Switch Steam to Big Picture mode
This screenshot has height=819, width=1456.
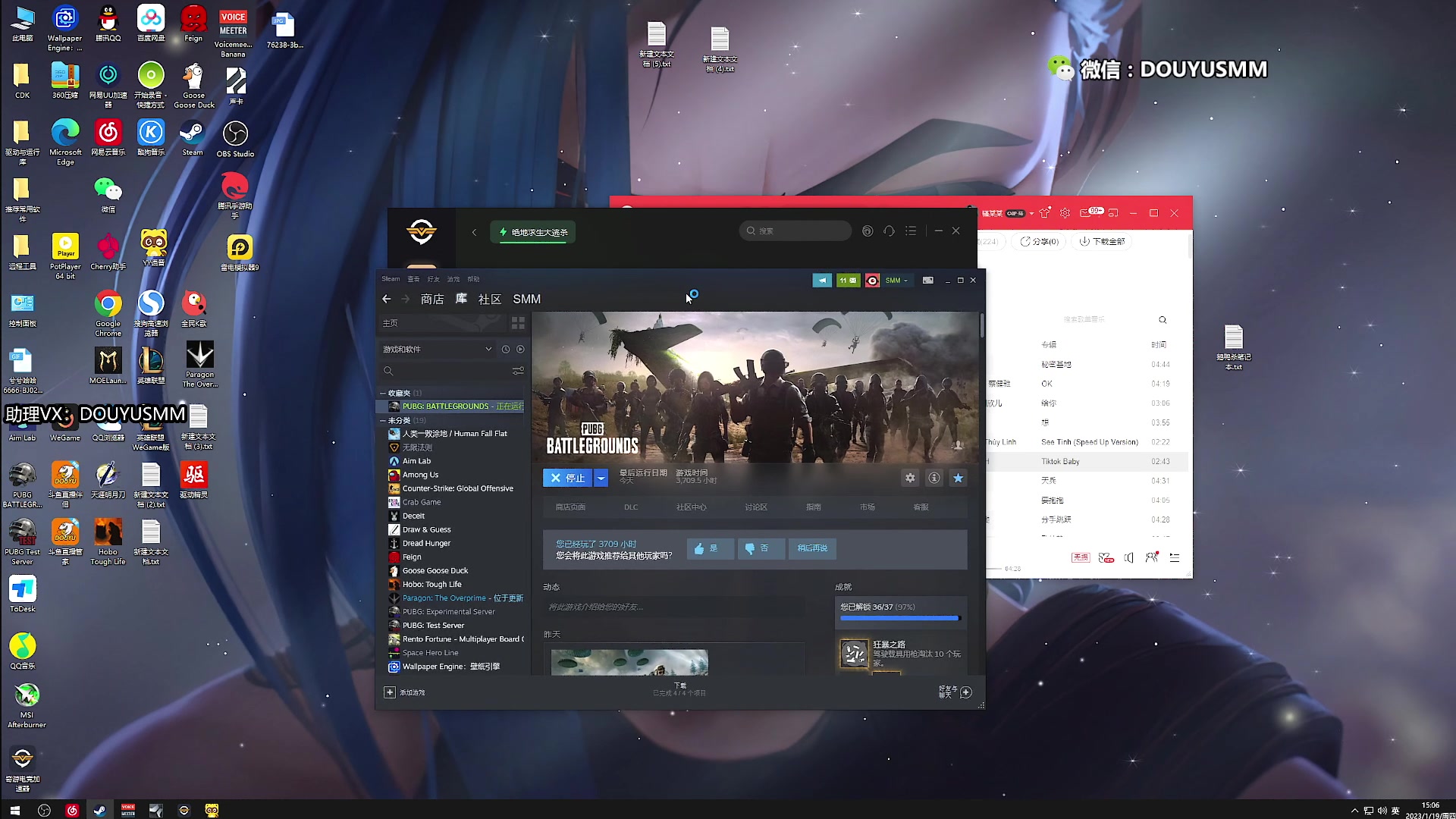point(927,281)
